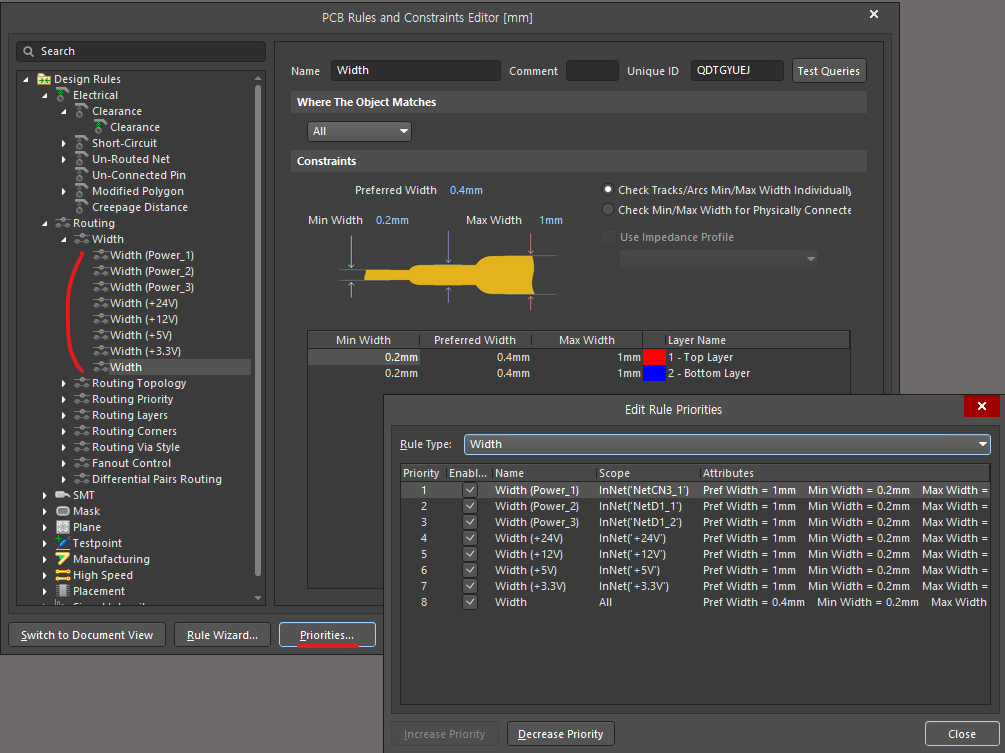Click the Plane category icon

point(62,527)
